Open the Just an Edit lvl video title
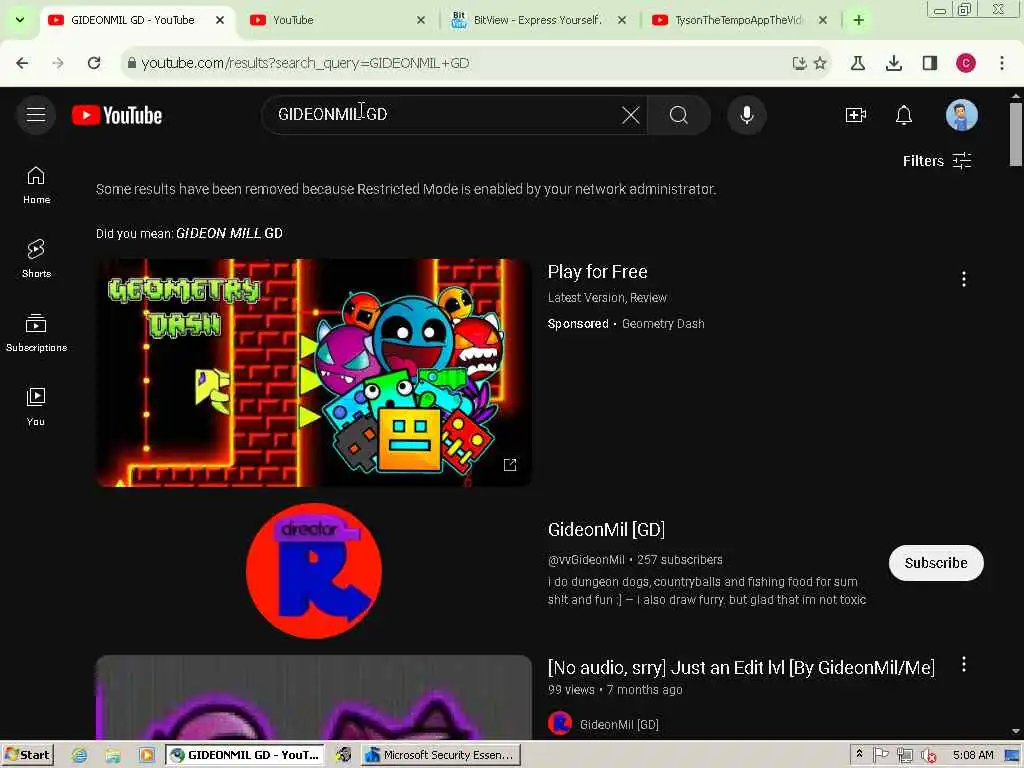 [x=741, y=667]
